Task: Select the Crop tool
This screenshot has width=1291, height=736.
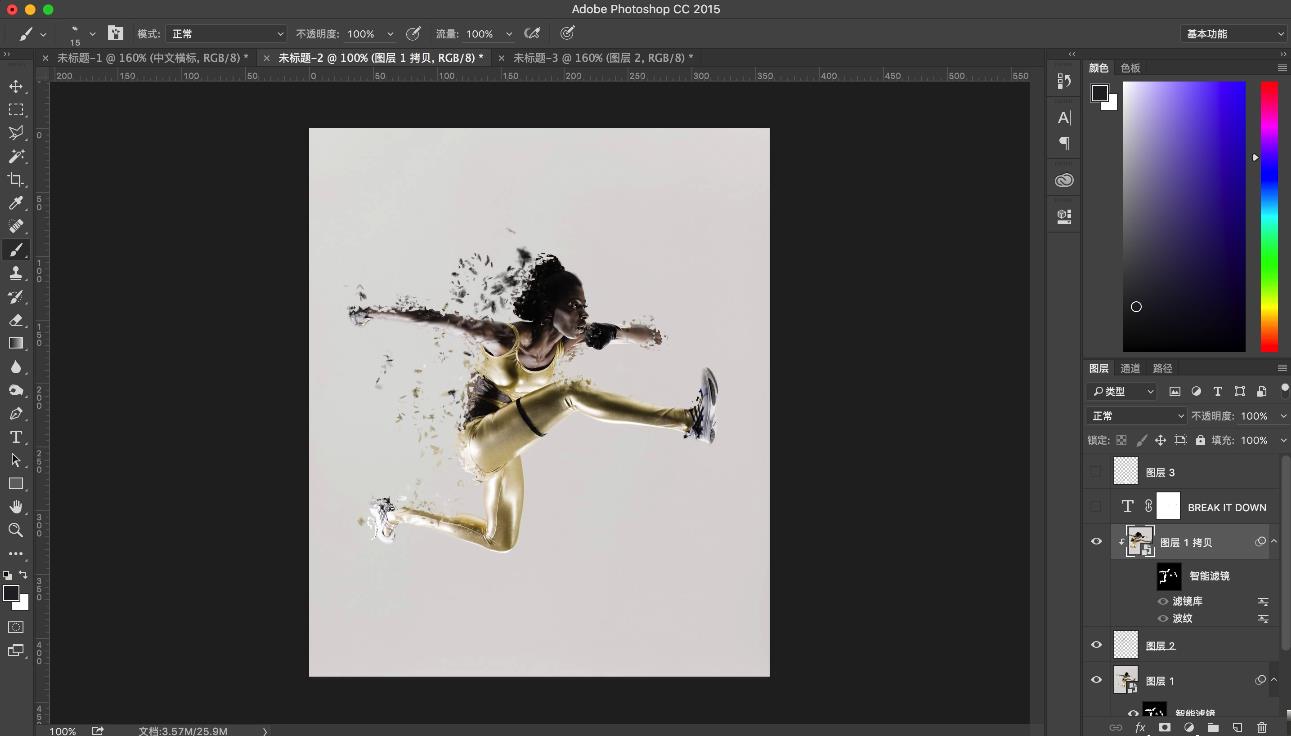Action: click(16, 180)
